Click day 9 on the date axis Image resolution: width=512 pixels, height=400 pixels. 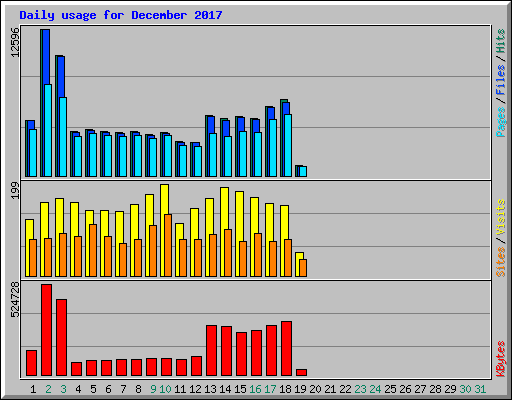tap(153, 389)
